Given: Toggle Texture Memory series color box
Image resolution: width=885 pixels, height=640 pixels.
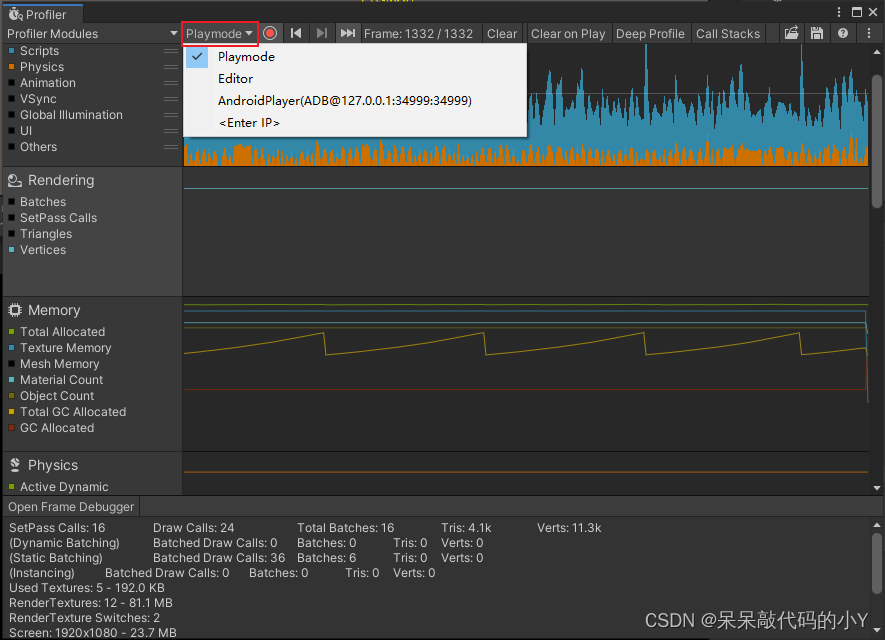Looking at the screenshot, I should pyautogui.click(x=11, y=348).
